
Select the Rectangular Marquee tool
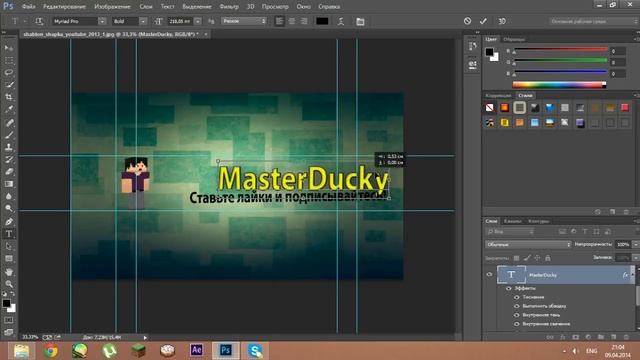9,60
